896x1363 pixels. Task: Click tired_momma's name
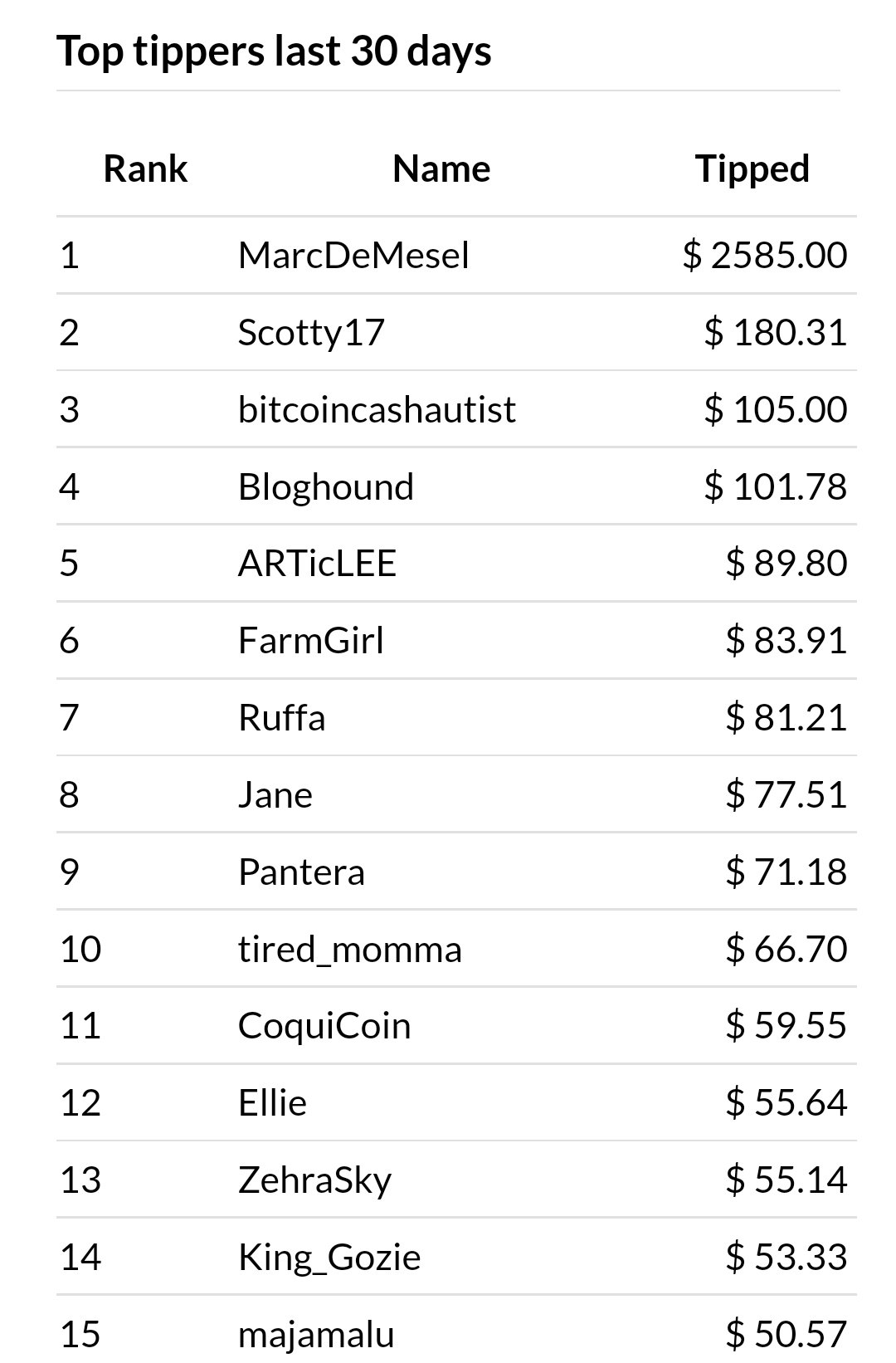pyautogui.click(x=349, y=950)
